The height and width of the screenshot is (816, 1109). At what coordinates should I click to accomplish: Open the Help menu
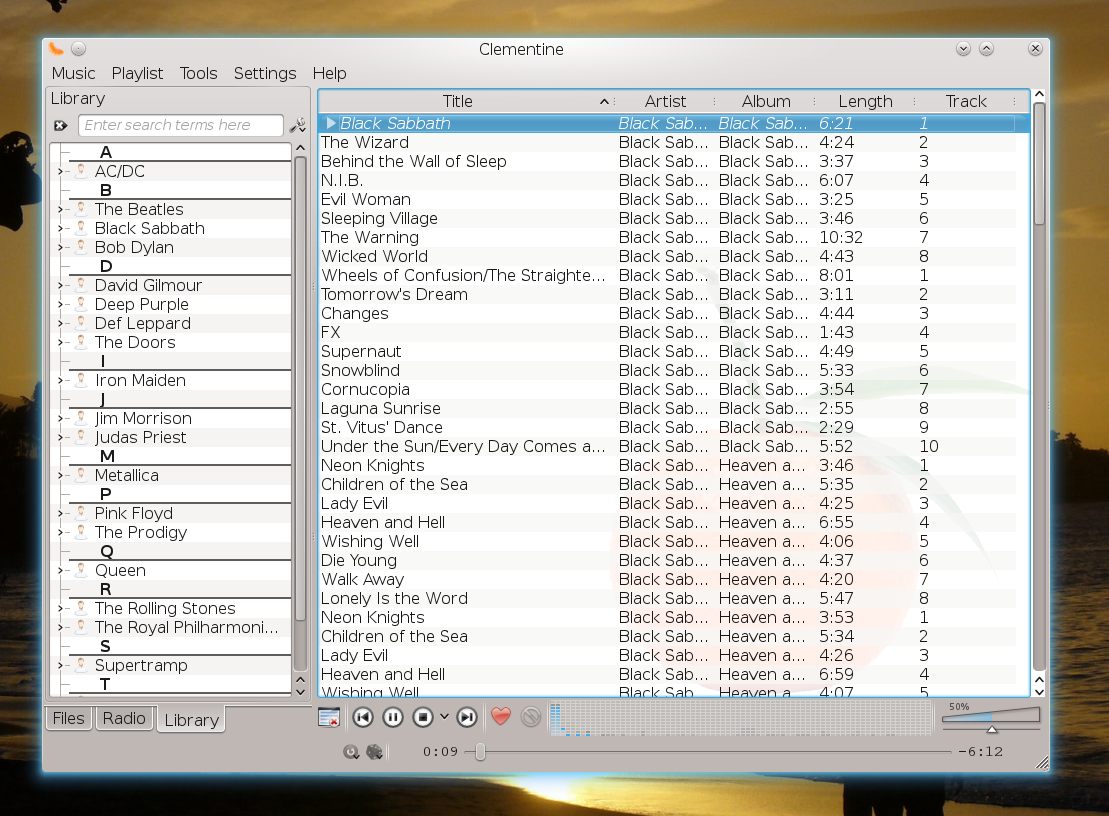[x=330, y=74]
